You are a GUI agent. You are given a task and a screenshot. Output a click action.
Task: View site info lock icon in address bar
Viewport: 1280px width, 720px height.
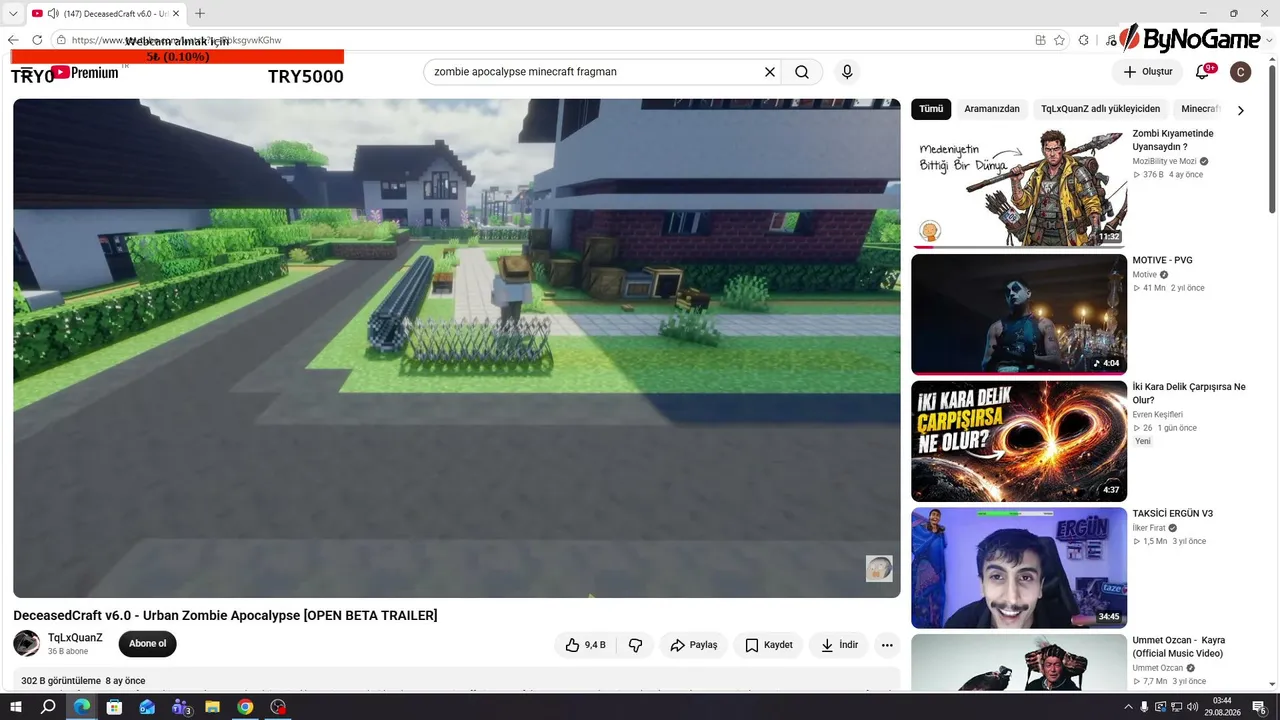coord(61,40)
